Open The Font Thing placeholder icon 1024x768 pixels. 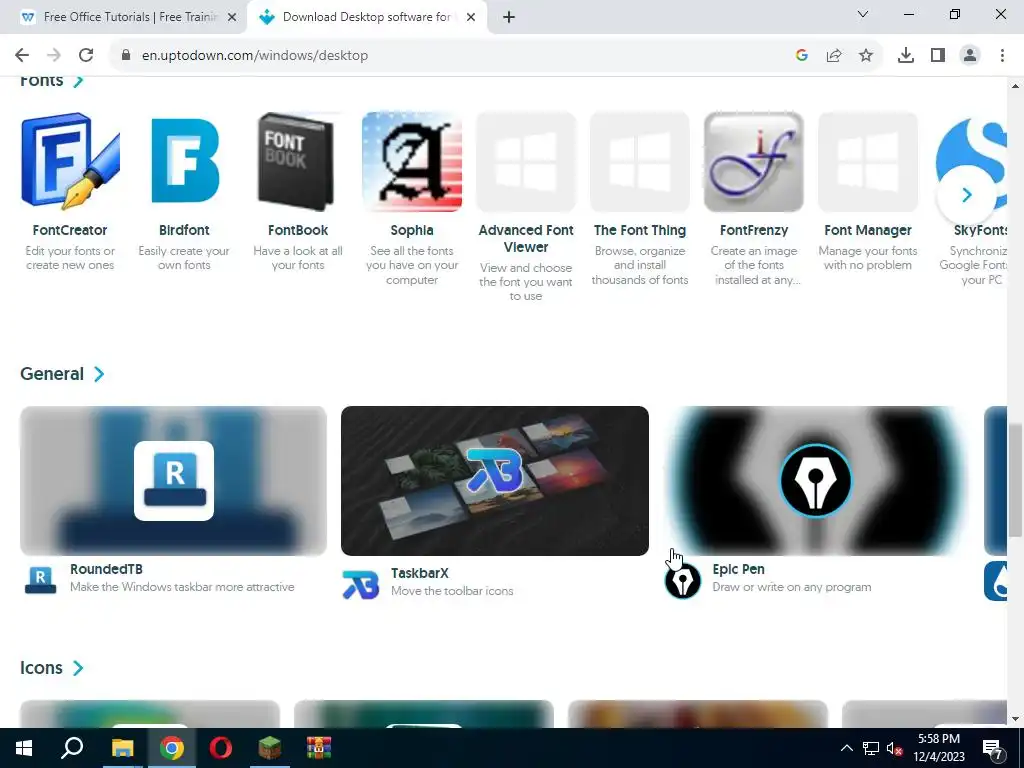640,161
